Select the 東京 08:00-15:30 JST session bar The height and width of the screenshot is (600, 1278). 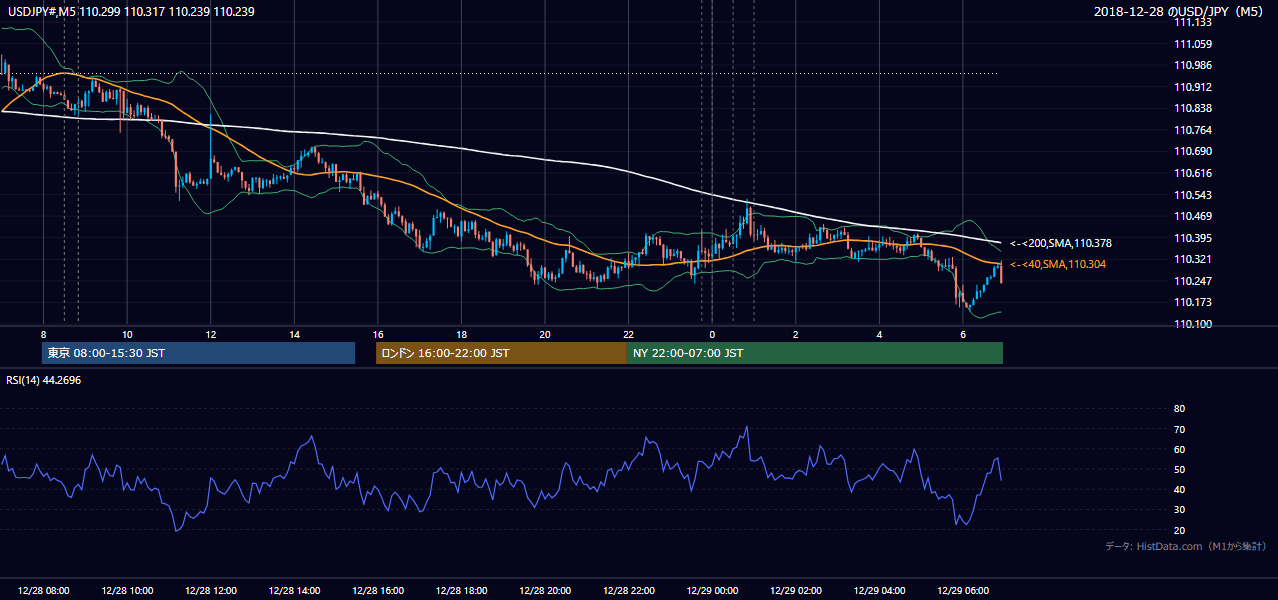point(199,353)
